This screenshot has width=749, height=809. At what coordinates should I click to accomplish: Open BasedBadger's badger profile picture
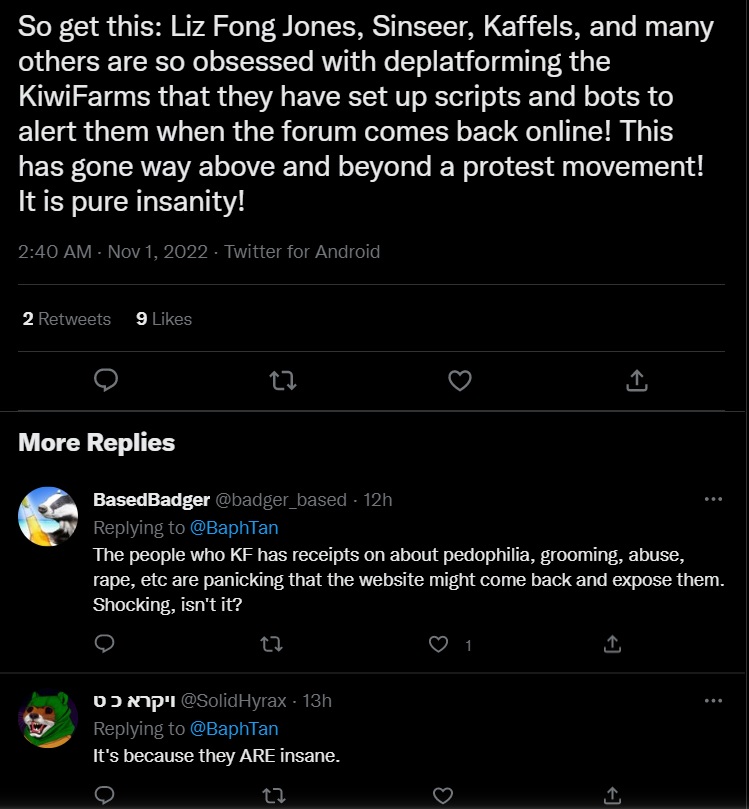point(48,516)
